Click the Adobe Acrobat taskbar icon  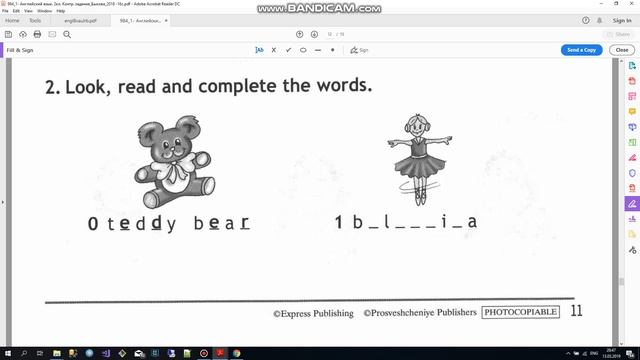220,353
